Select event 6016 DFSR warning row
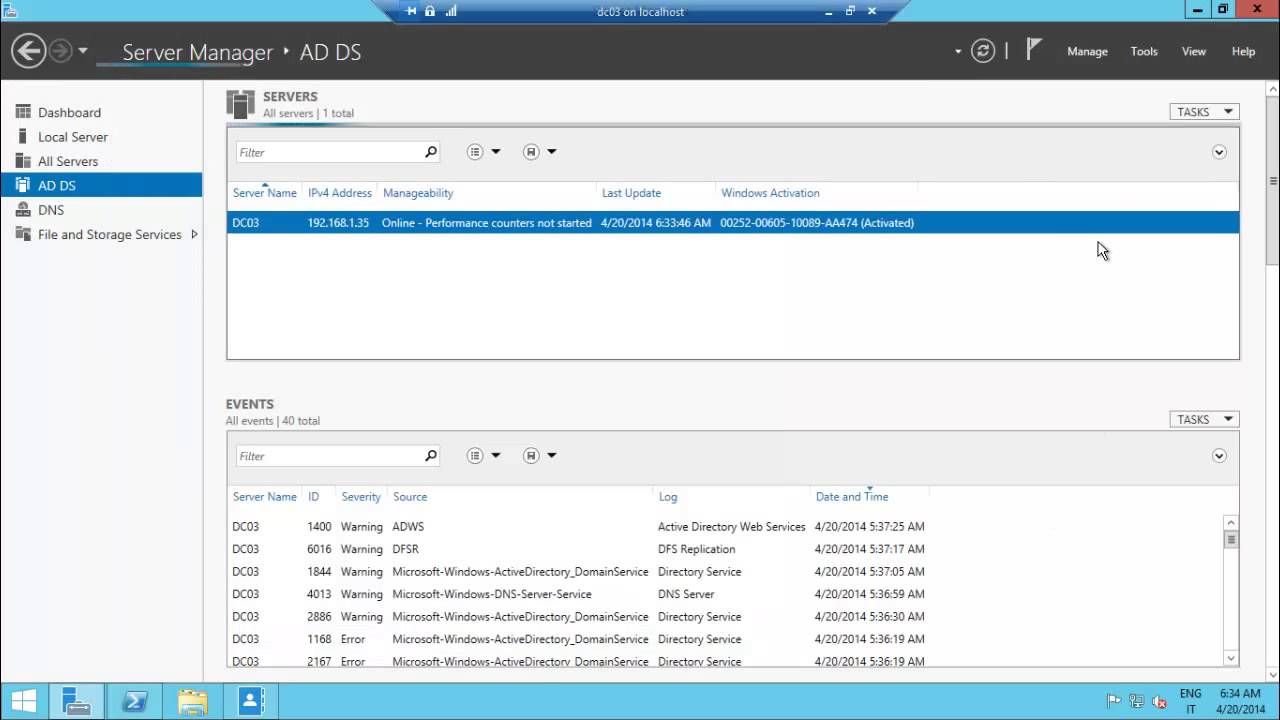 coord(725,549)
